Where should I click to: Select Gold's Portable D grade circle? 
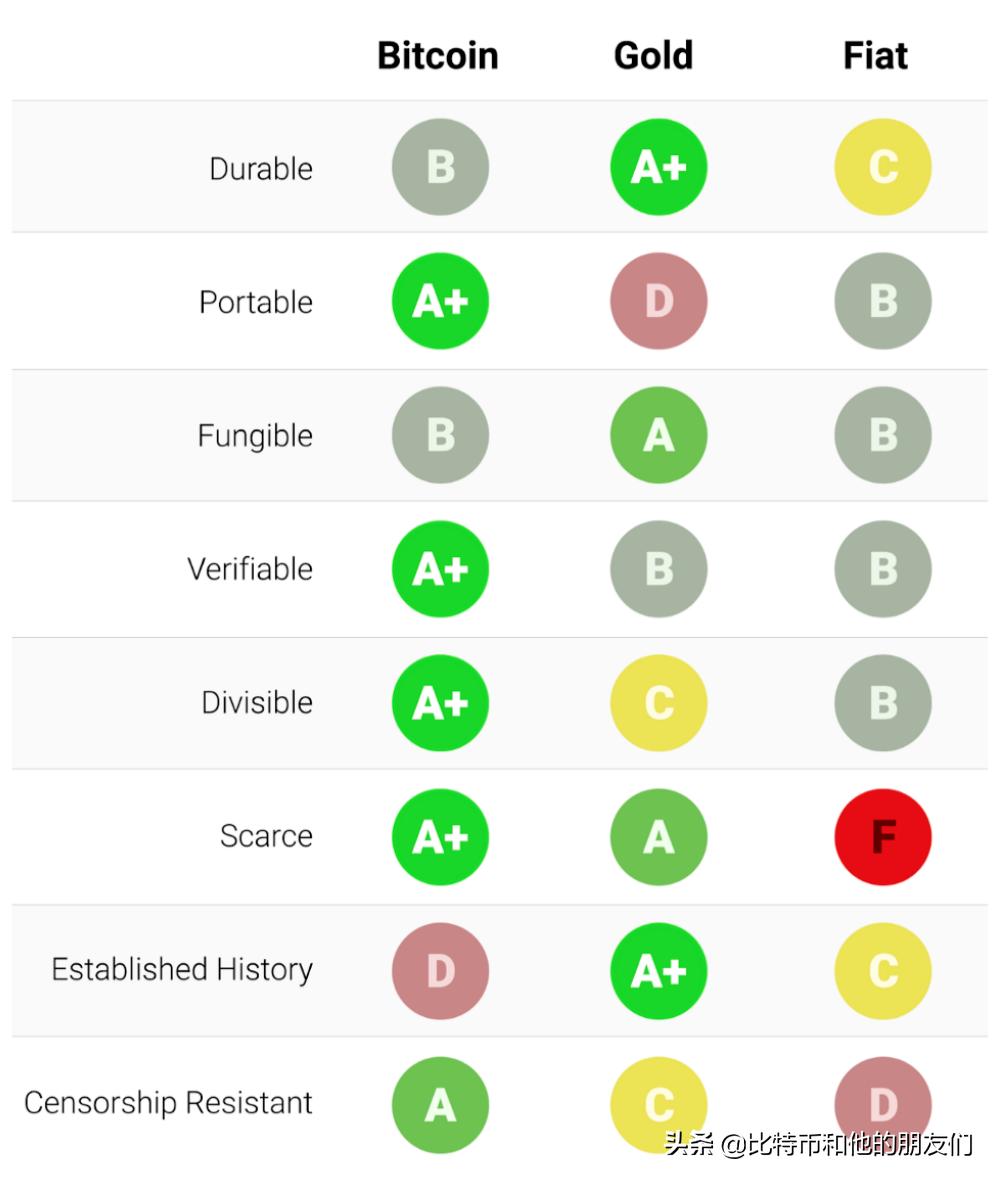[659, 301]
